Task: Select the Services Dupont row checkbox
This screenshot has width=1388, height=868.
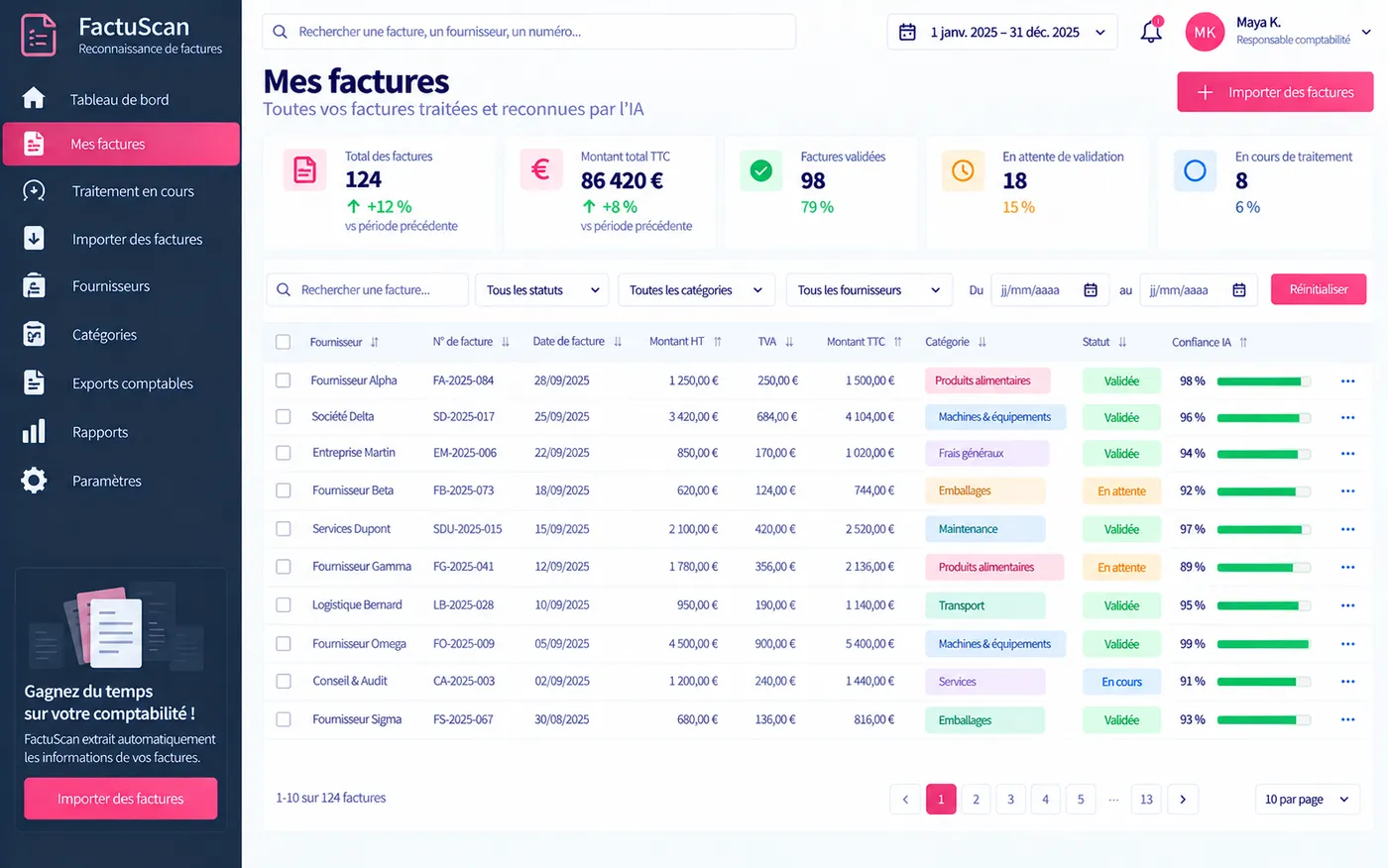Action: click(283, 529)
